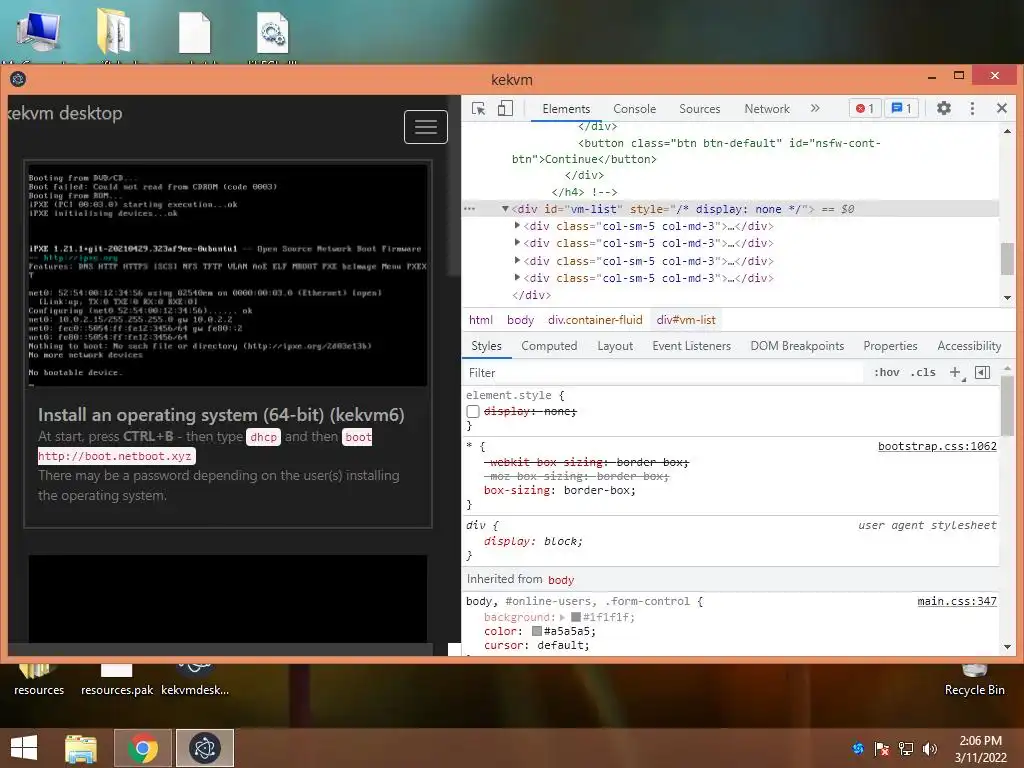1024x768 pixels.
Task: Open the main.css:347 source link
Action: point(957,601)
